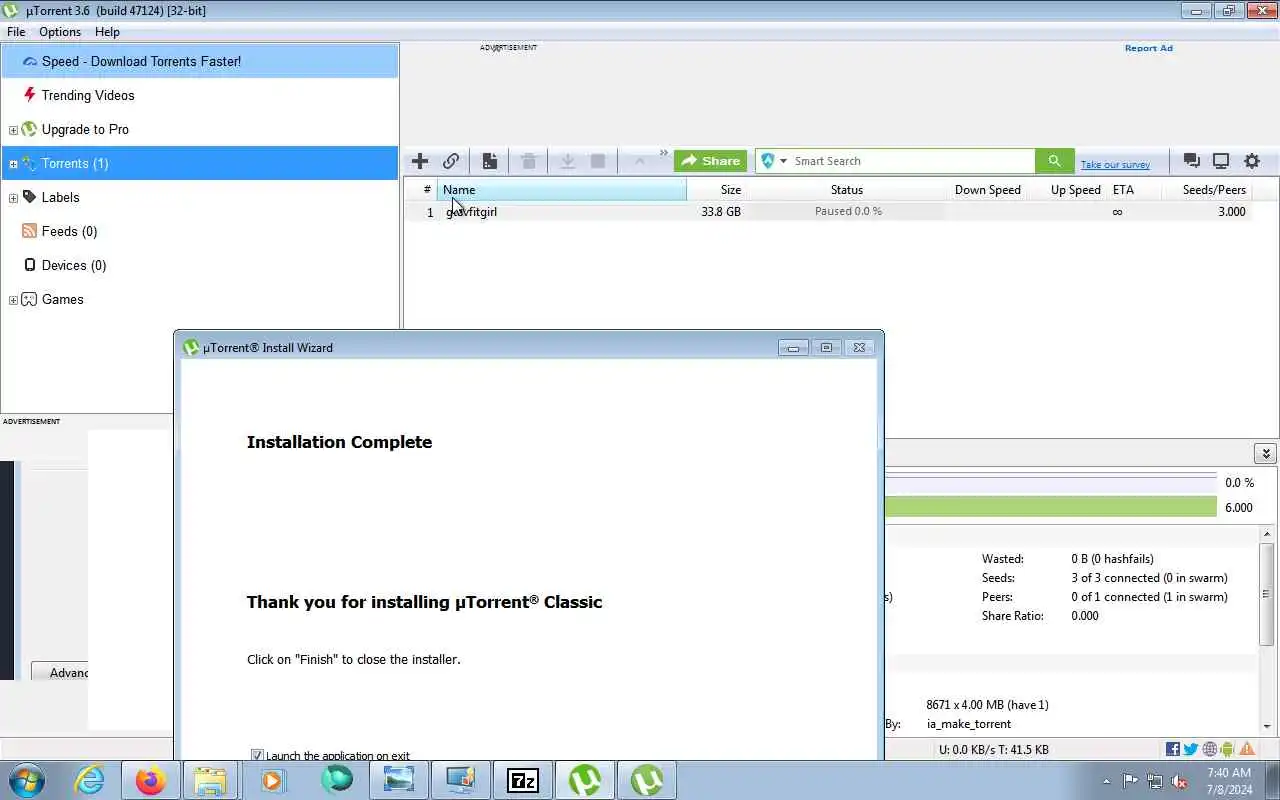Click the Paused 0.0 % status progress bar
This screenshot has height=800, width=1280.
click(848, 212)
